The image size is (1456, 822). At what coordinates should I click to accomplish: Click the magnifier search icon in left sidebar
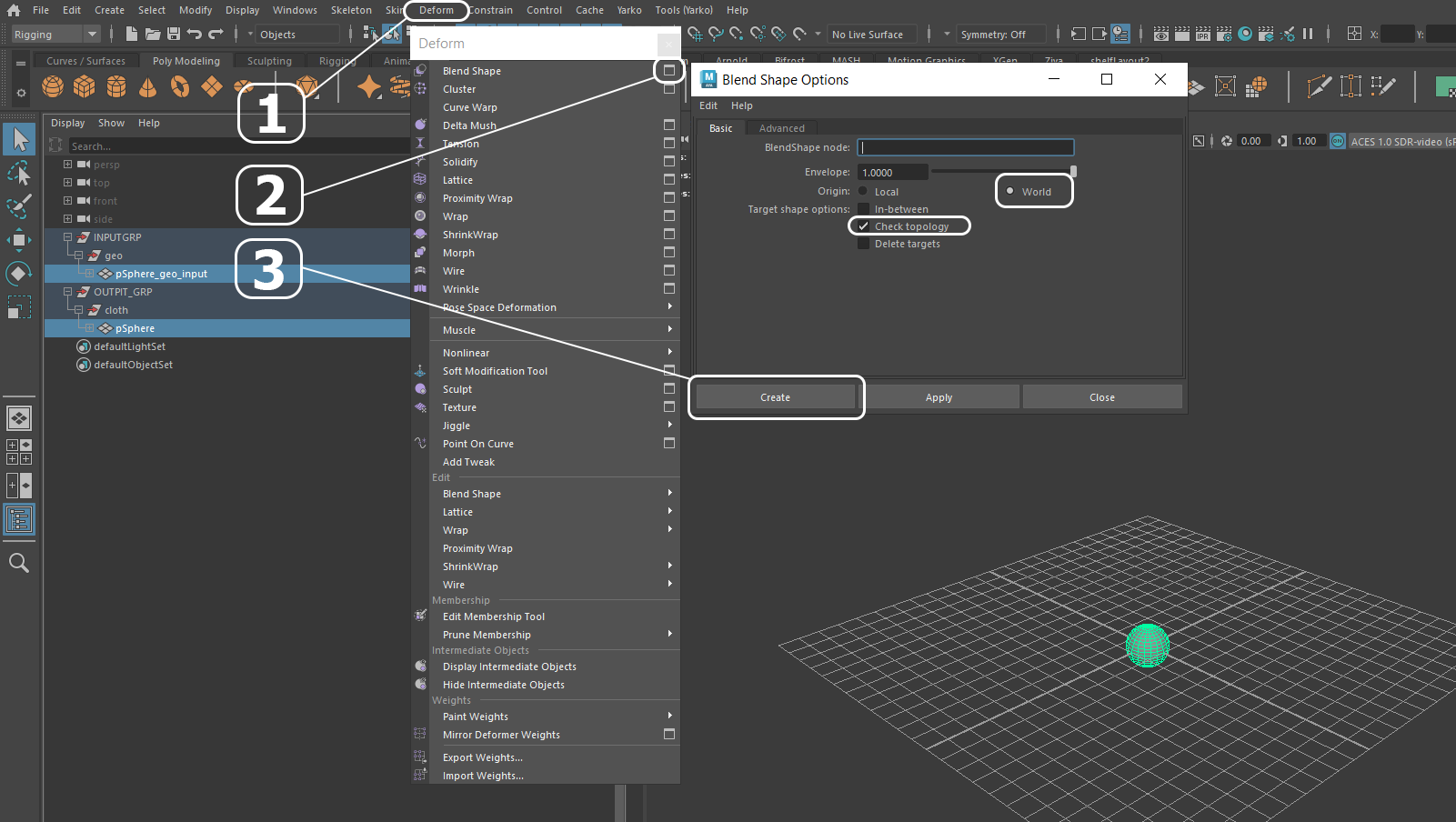(x=18, y=563)
